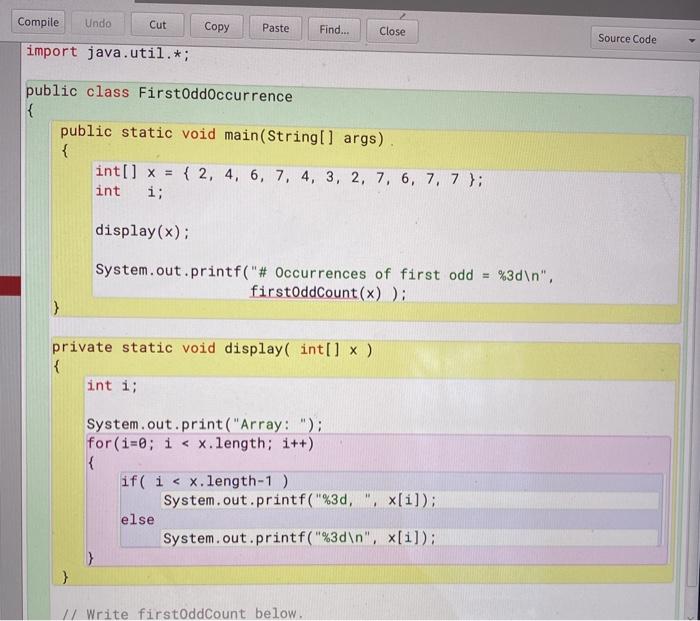Click the underlined firstOddCount(x) call
700x621 pixels.
tap(315, 292)
